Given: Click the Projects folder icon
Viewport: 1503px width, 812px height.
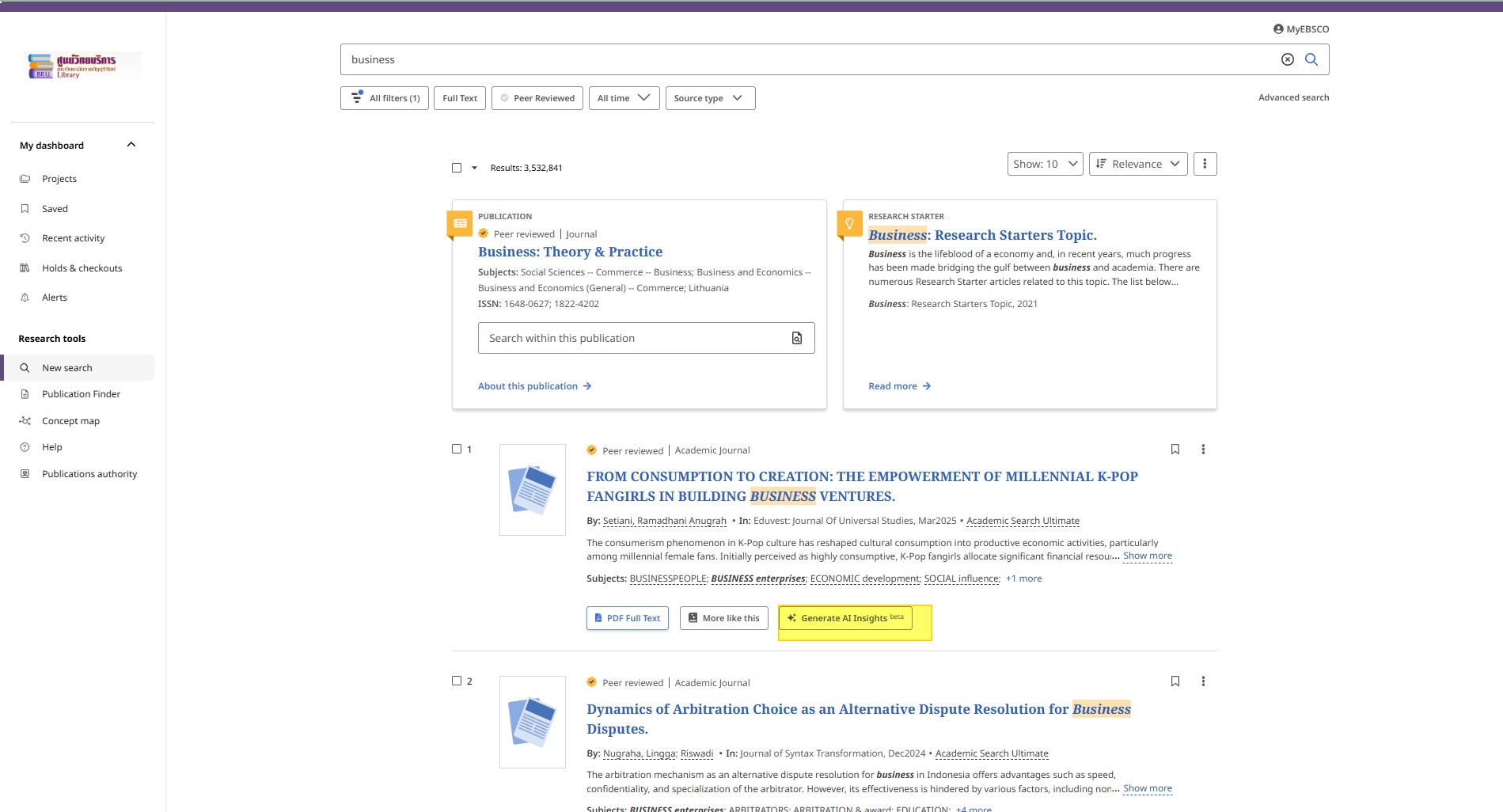Looking at the screenshot, I should [25, 179].
